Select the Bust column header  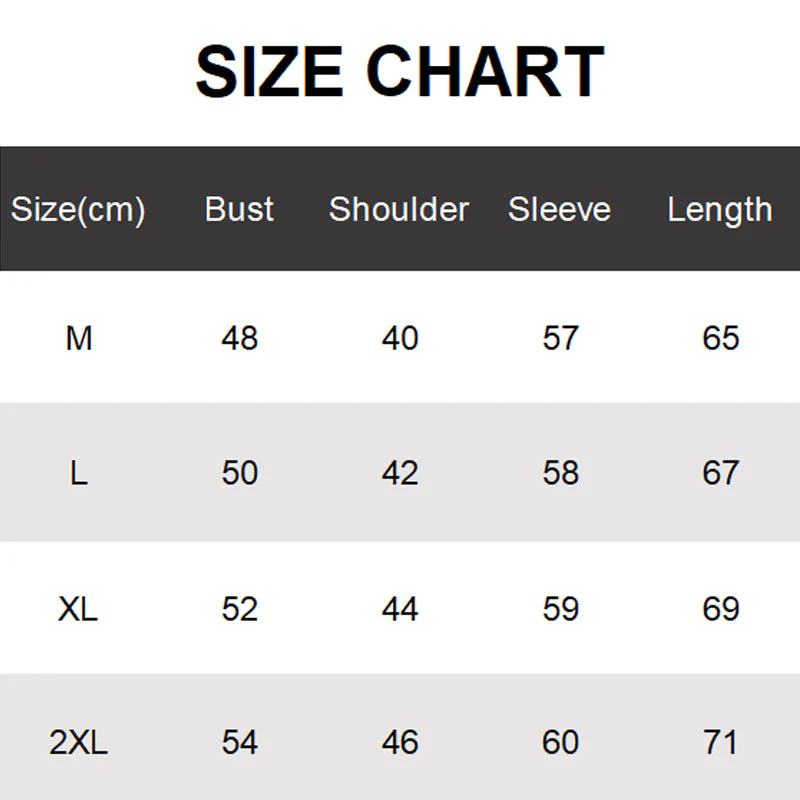pyautogui.click(x=239, y=209)
